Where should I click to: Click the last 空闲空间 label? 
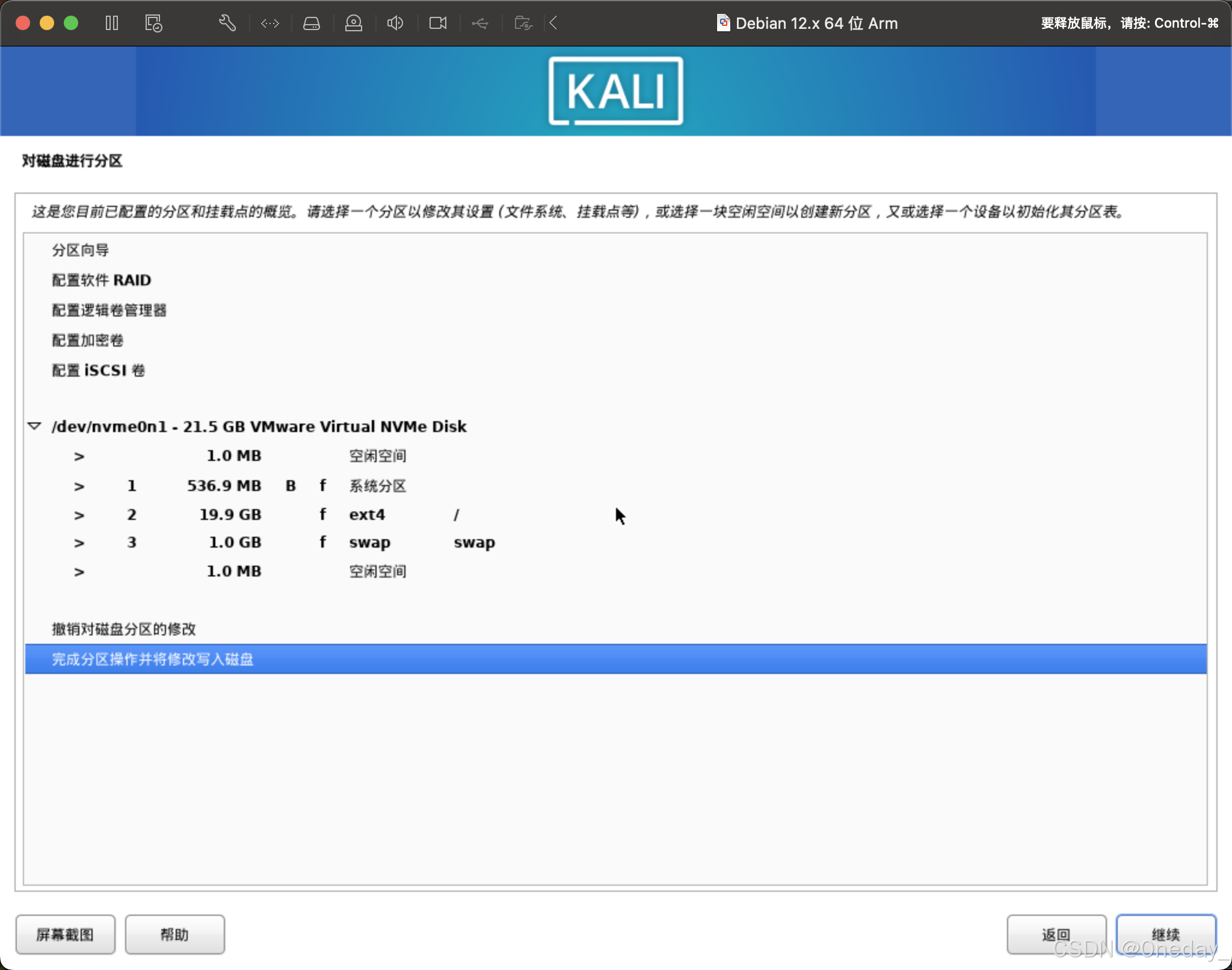(x=378, y=572)
